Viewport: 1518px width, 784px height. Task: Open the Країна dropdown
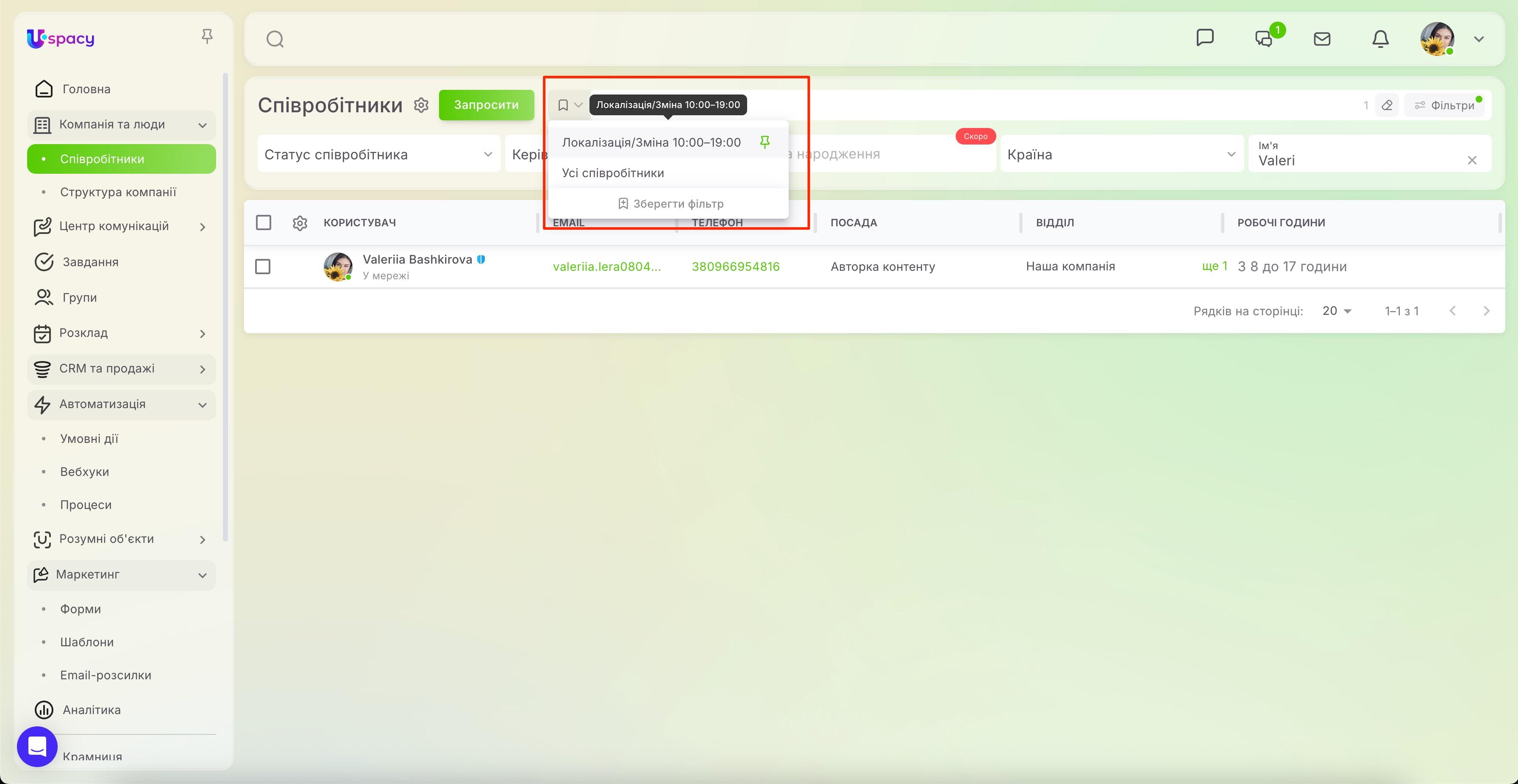tap(1122, 154)
